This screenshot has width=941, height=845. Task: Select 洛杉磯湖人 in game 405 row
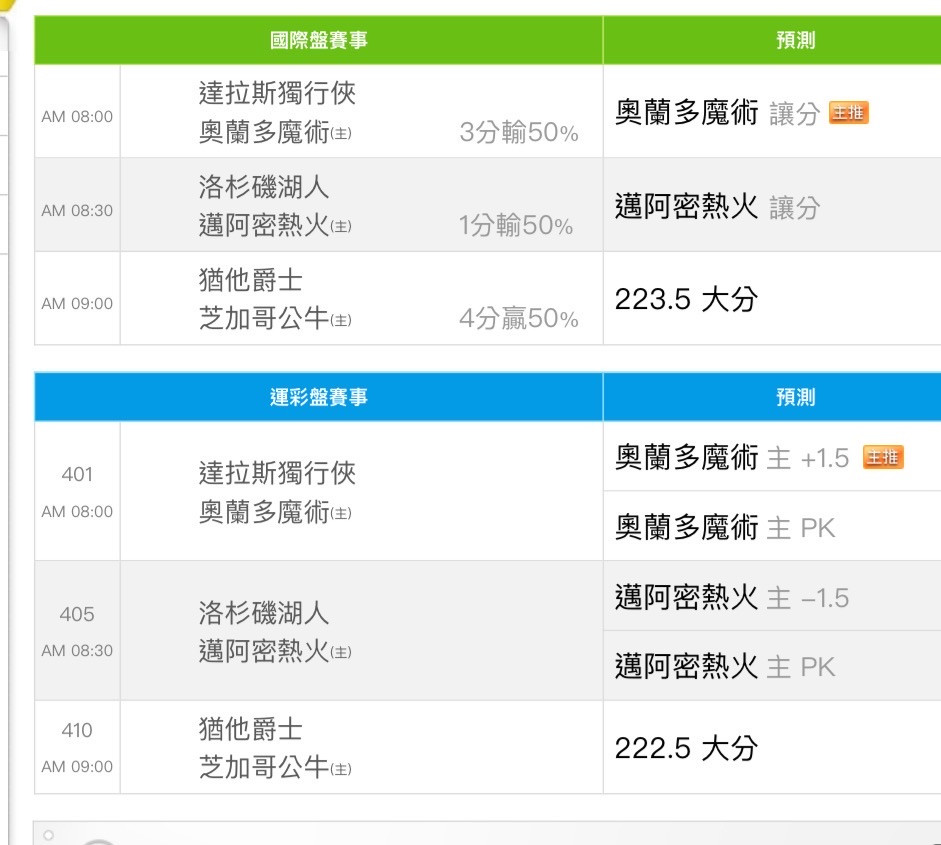(x=264, y=613)
